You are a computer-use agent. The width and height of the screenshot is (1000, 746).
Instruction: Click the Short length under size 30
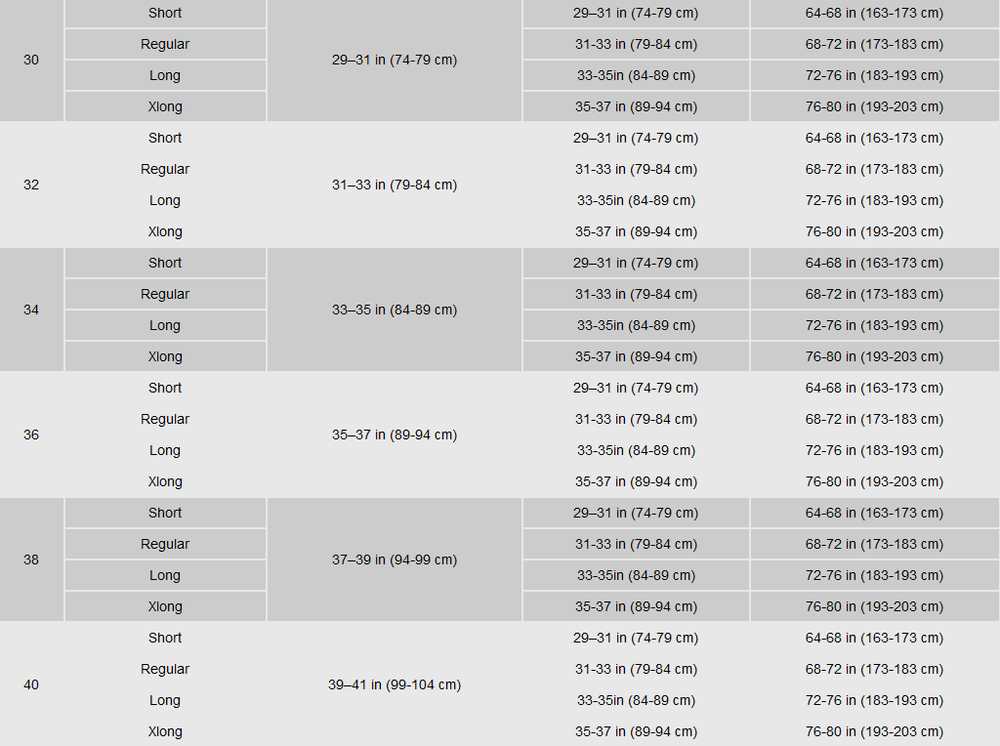[165, 13]
